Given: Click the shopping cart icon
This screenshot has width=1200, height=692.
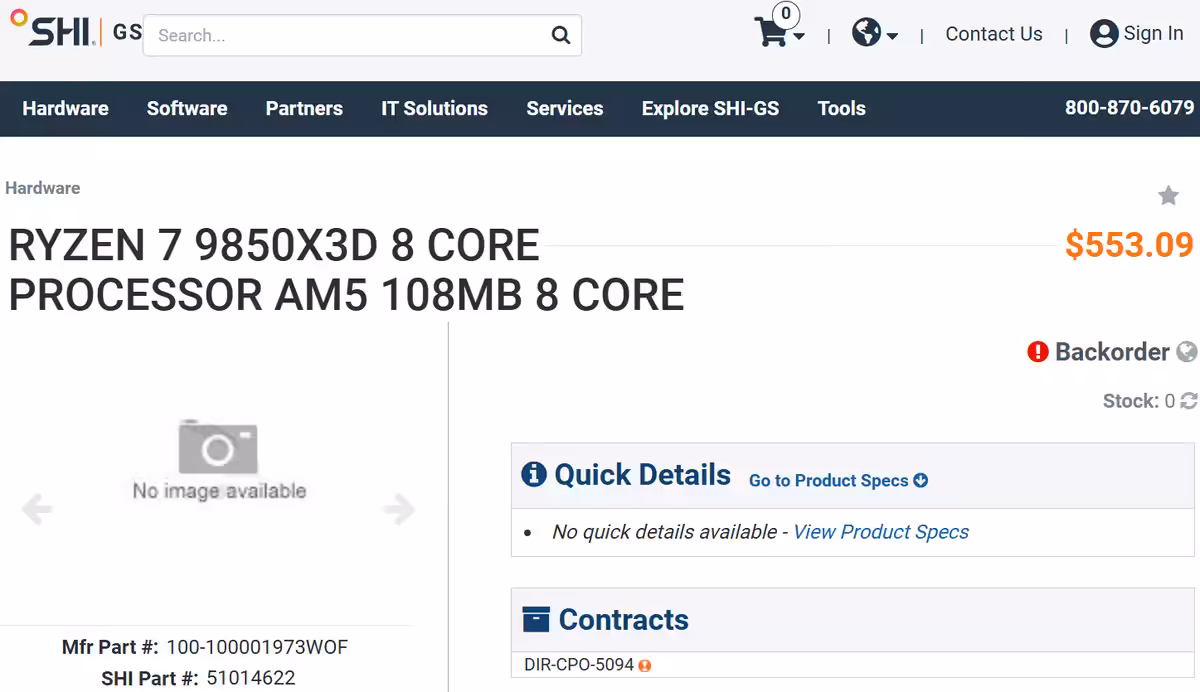Looking at the screenshot, I should pos(770,33).
